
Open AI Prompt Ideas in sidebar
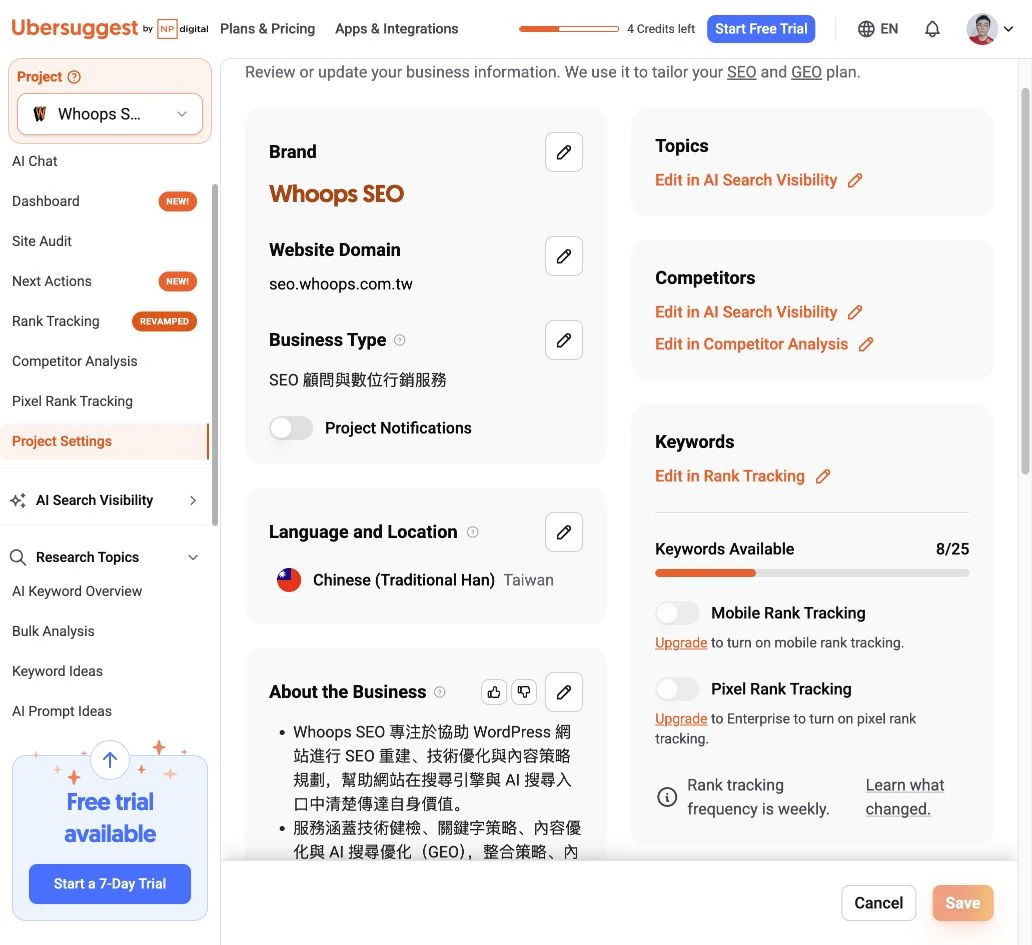click(62, 711)
